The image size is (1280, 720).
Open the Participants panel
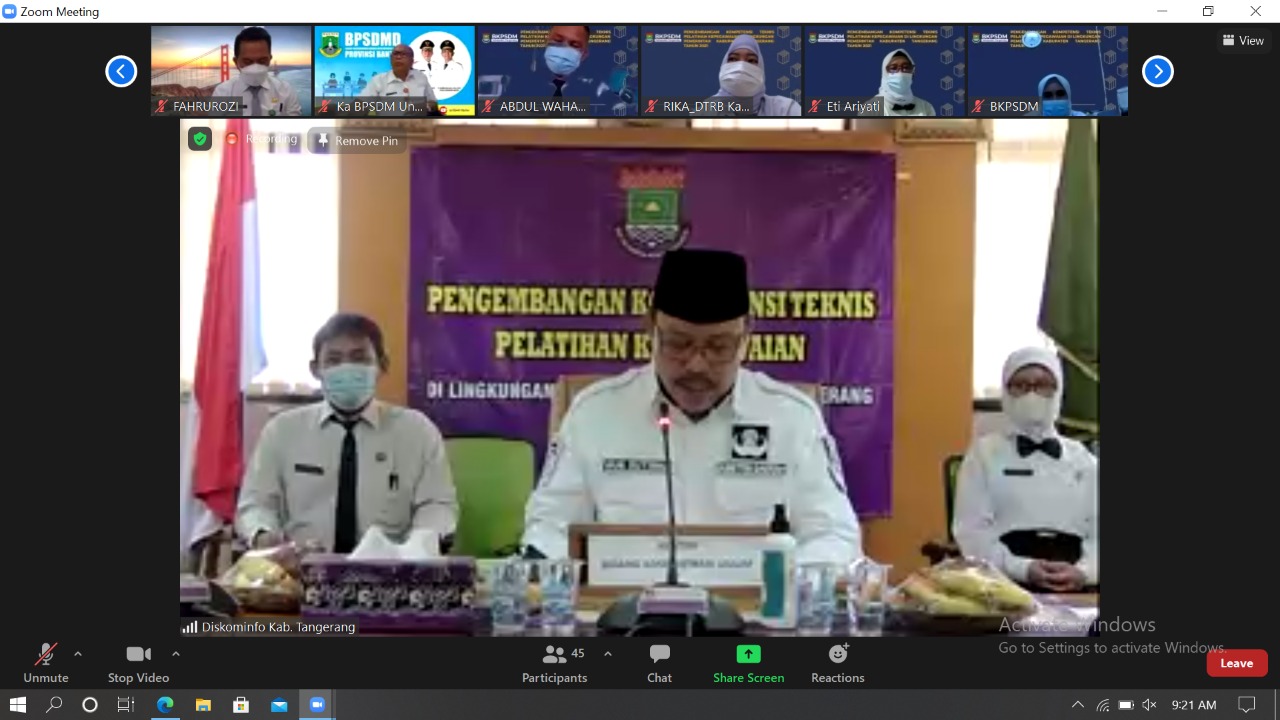(x=554, y=664)
